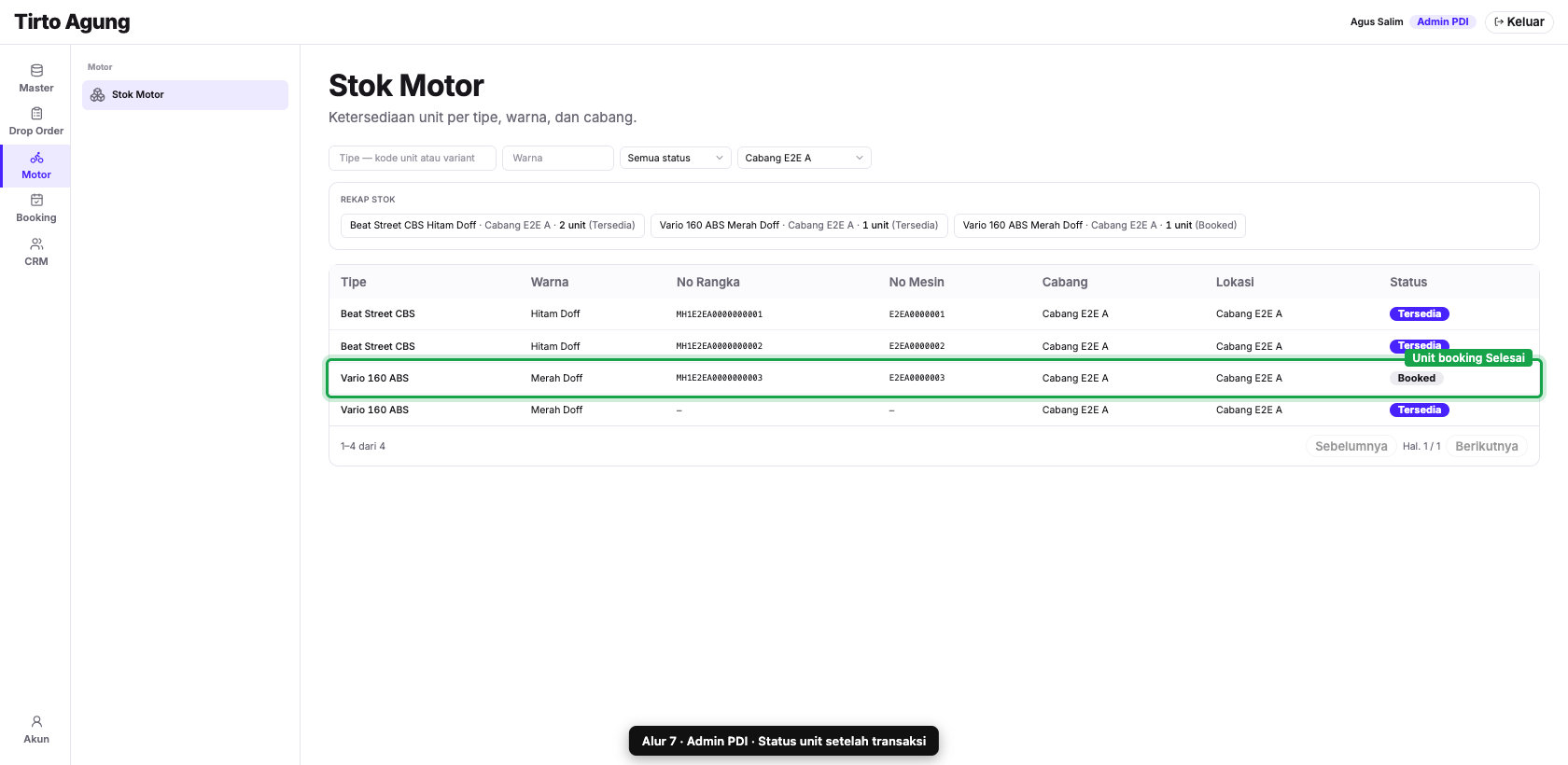Click the Warna filter input field
Screen dimensions: 1568x765
click(558, 158)
